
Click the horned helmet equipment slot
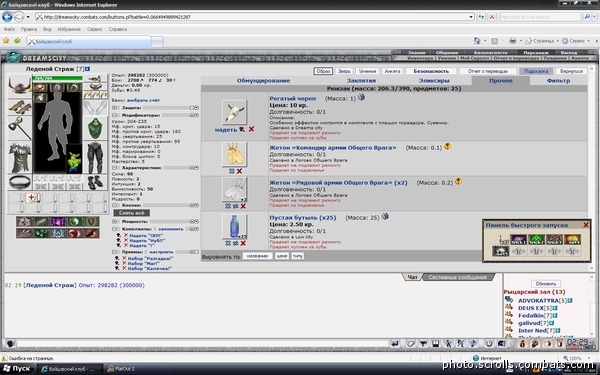(20, 86)
